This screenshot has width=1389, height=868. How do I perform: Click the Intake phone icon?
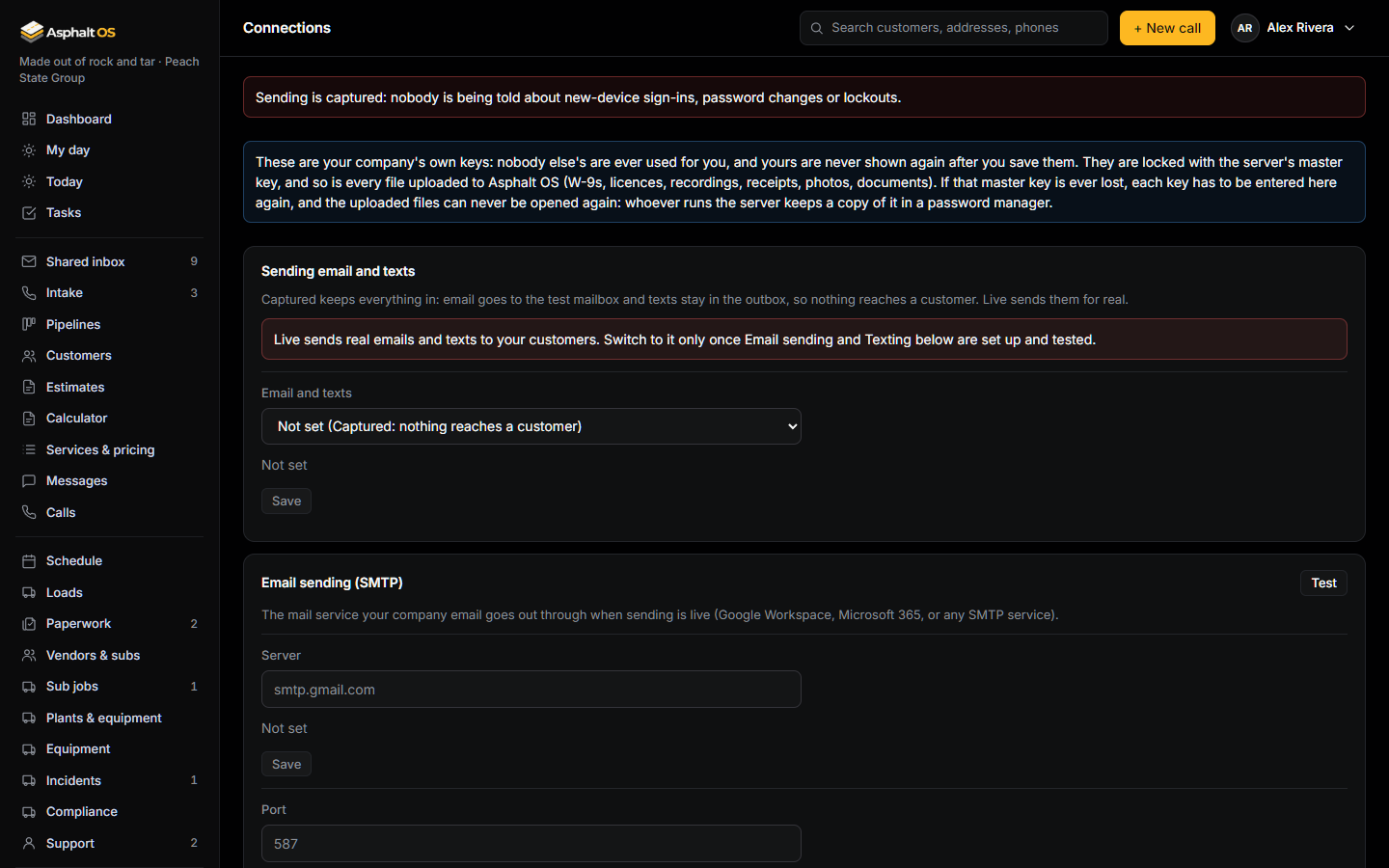29,293
